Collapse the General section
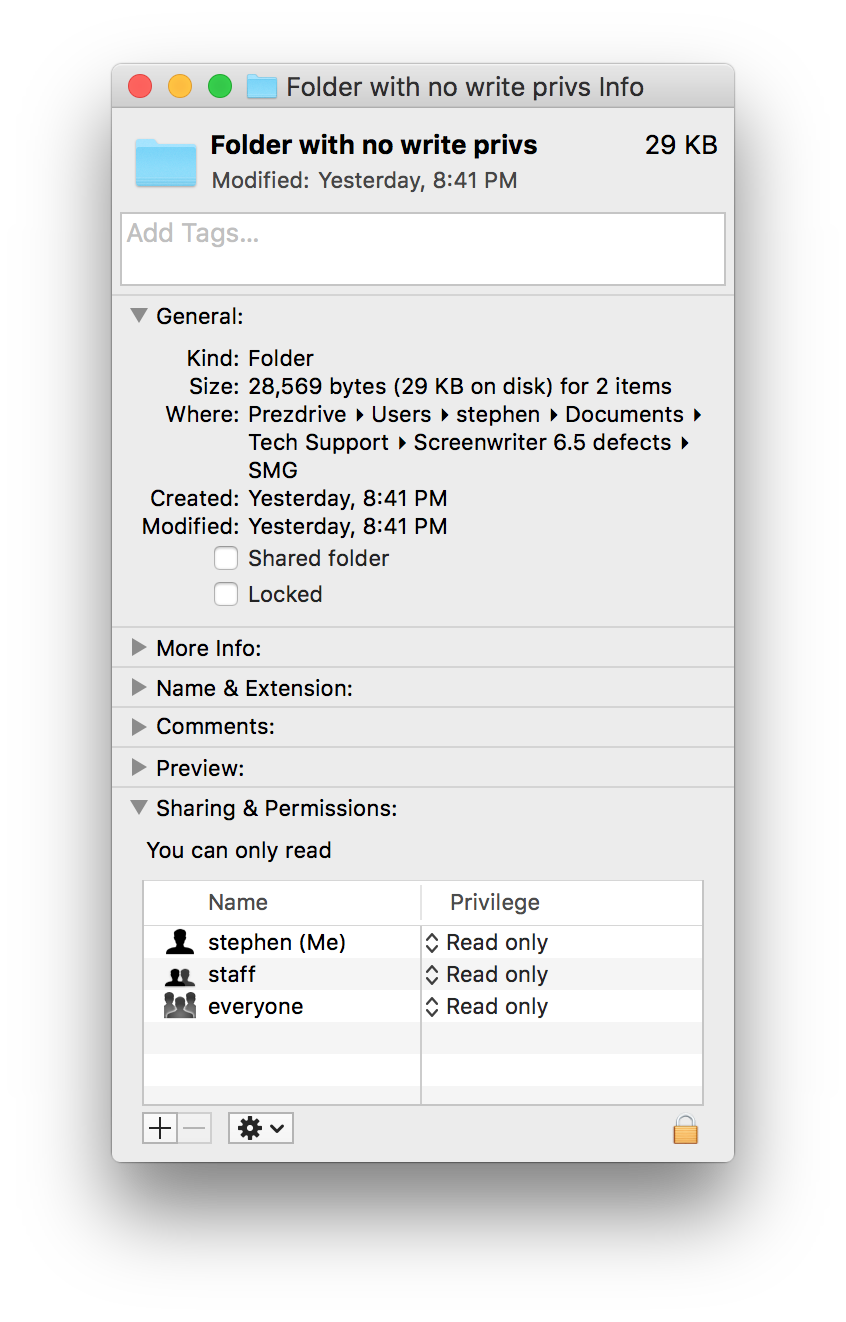The width and height of the screenshot is (846, 1322). [139, 316]
